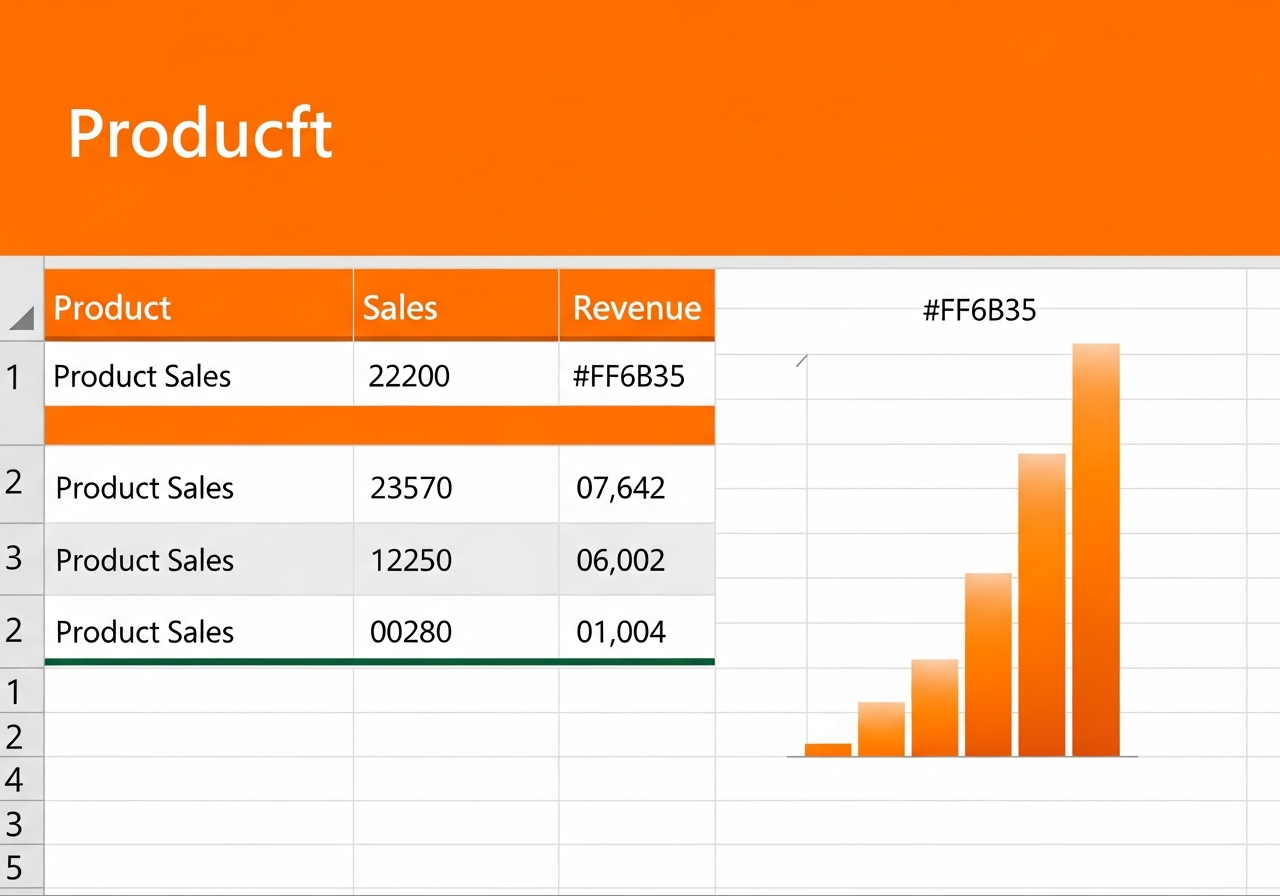Image resolution: width=1280 pixels, height=896 pixels.
Task: Select row header 3 beside 12250 row
Action: [x=14, y=557]
